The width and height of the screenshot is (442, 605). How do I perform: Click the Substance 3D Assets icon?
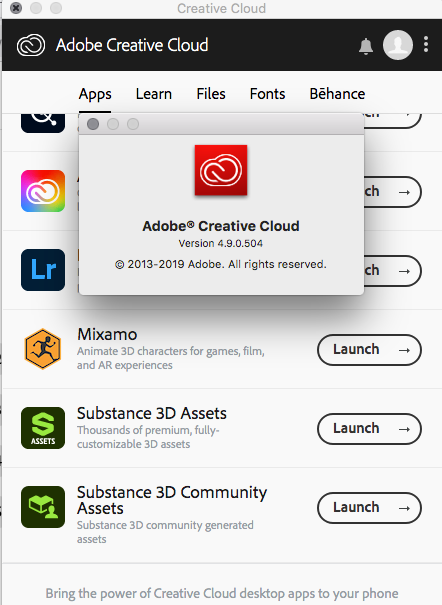pyautogui.click(x=43, y=428)
